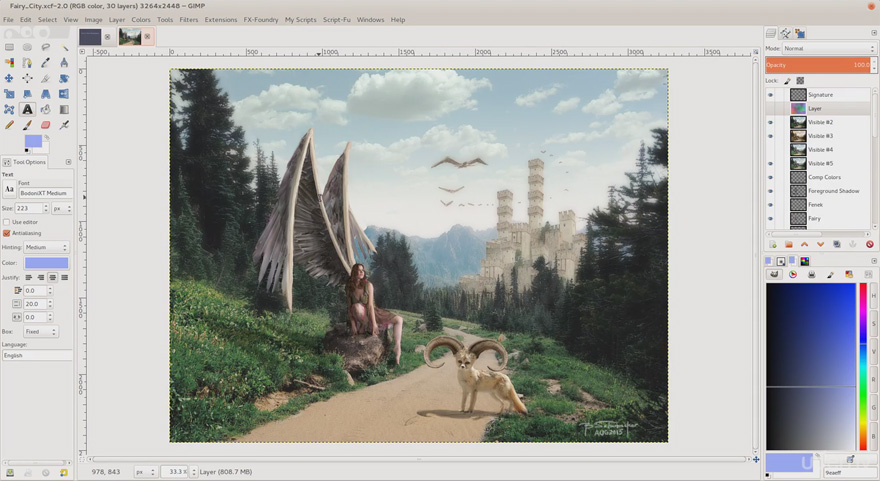Select the Perspective tool
The image size is (880, 481).
coord(45,94)
